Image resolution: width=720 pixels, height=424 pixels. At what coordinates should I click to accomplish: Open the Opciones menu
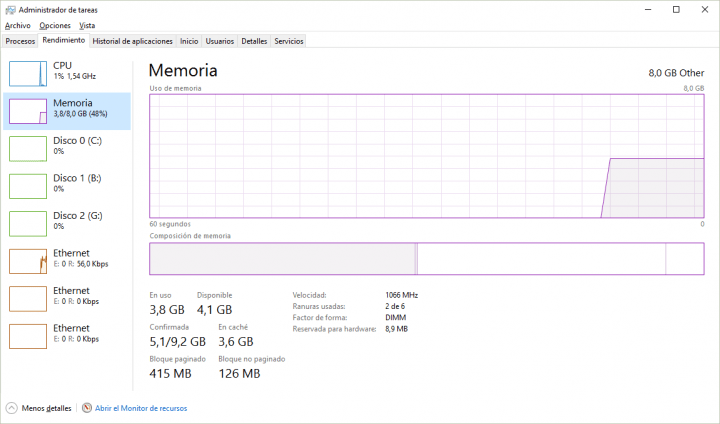pos(55,25)
